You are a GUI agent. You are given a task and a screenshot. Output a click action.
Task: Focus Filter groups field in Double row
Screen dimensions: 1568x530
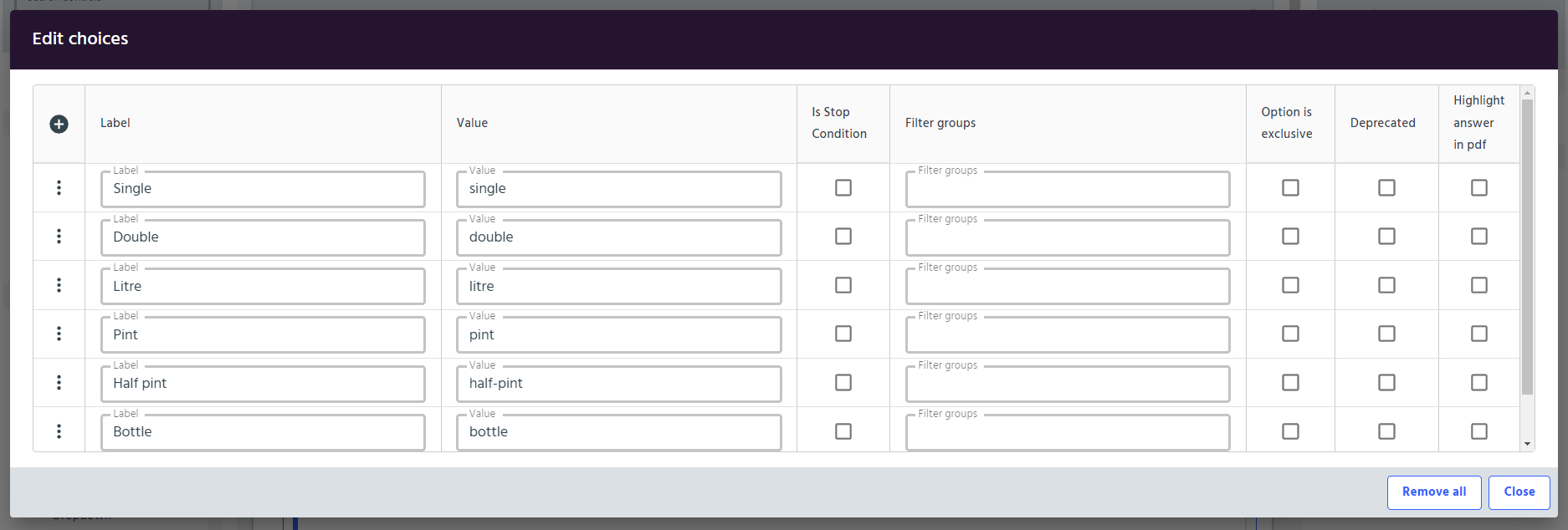(x=1068, y=237)
